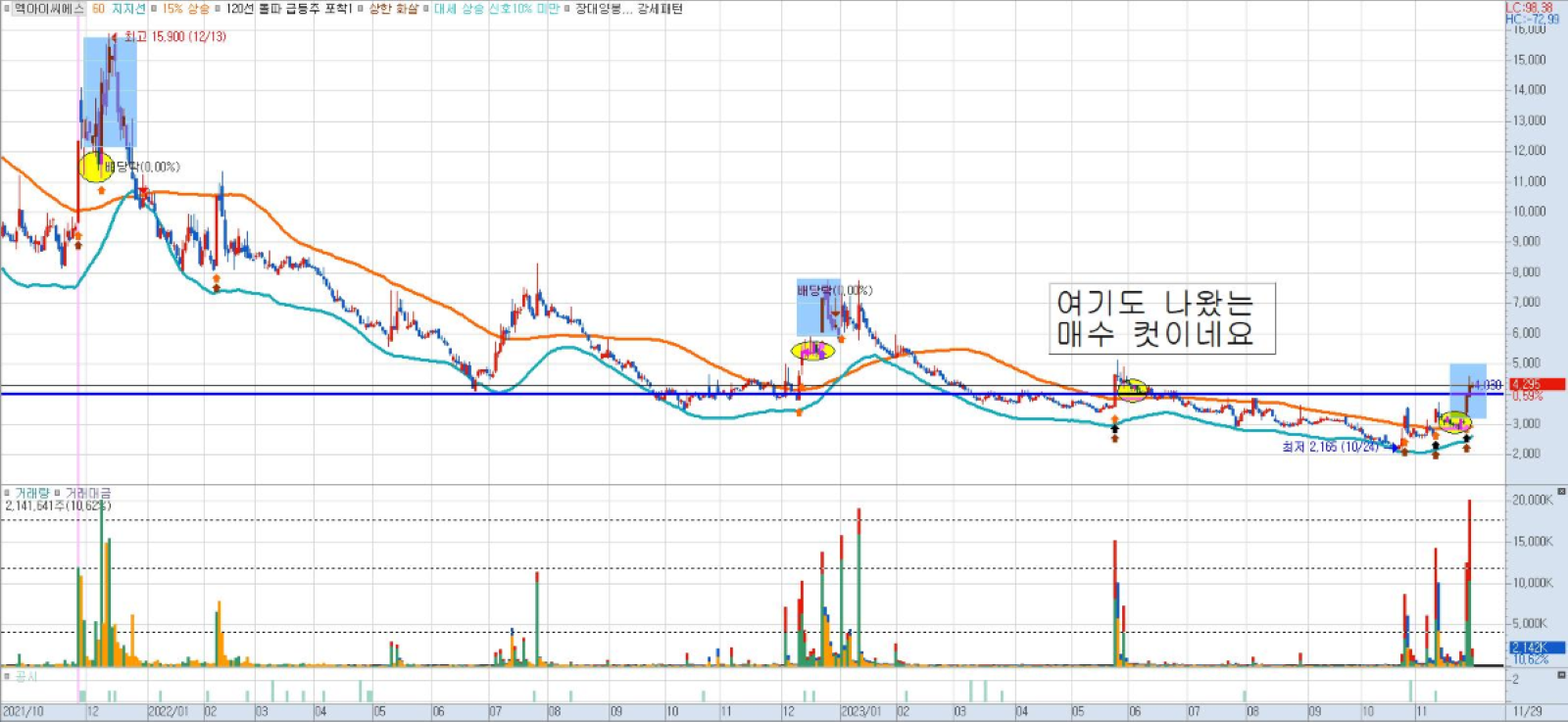Screen dimensions: 1568x722
Task: Click the 거래량 volume legend
Action: 31,493
